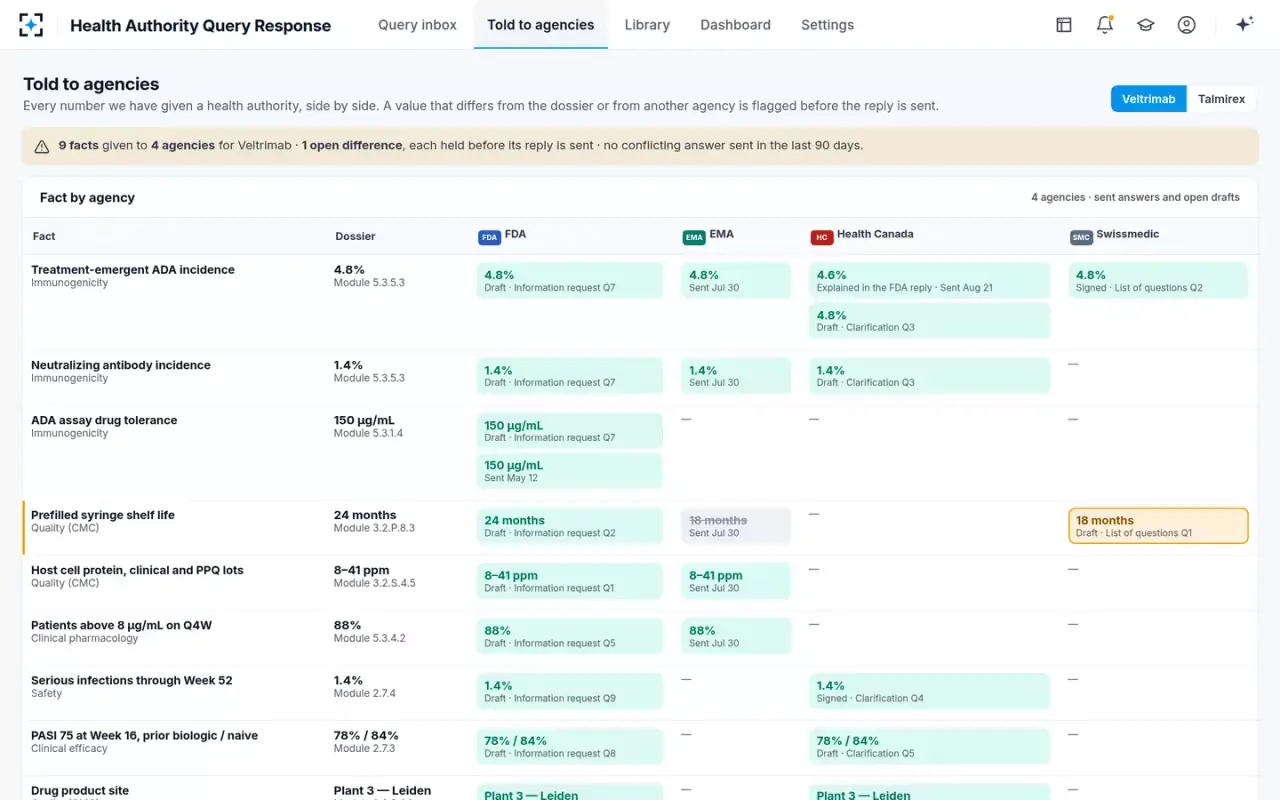Click the warning triangle in the banner
Viewport: 1280px width, 800px height.
tap(42, 146)
